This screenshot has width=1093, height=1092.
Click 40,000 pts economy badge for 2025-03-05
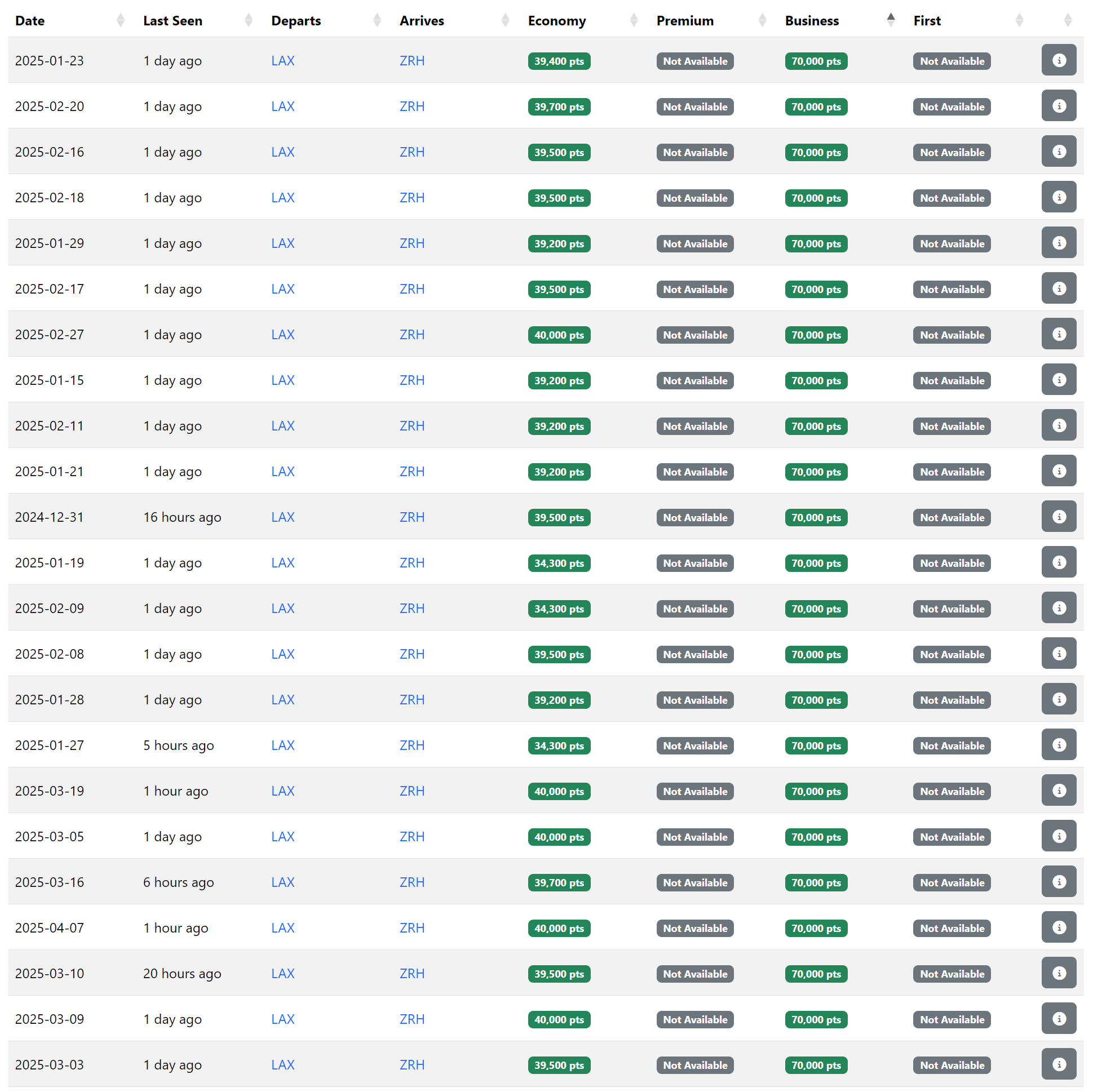pyautogui.click(x=559, y=837)
